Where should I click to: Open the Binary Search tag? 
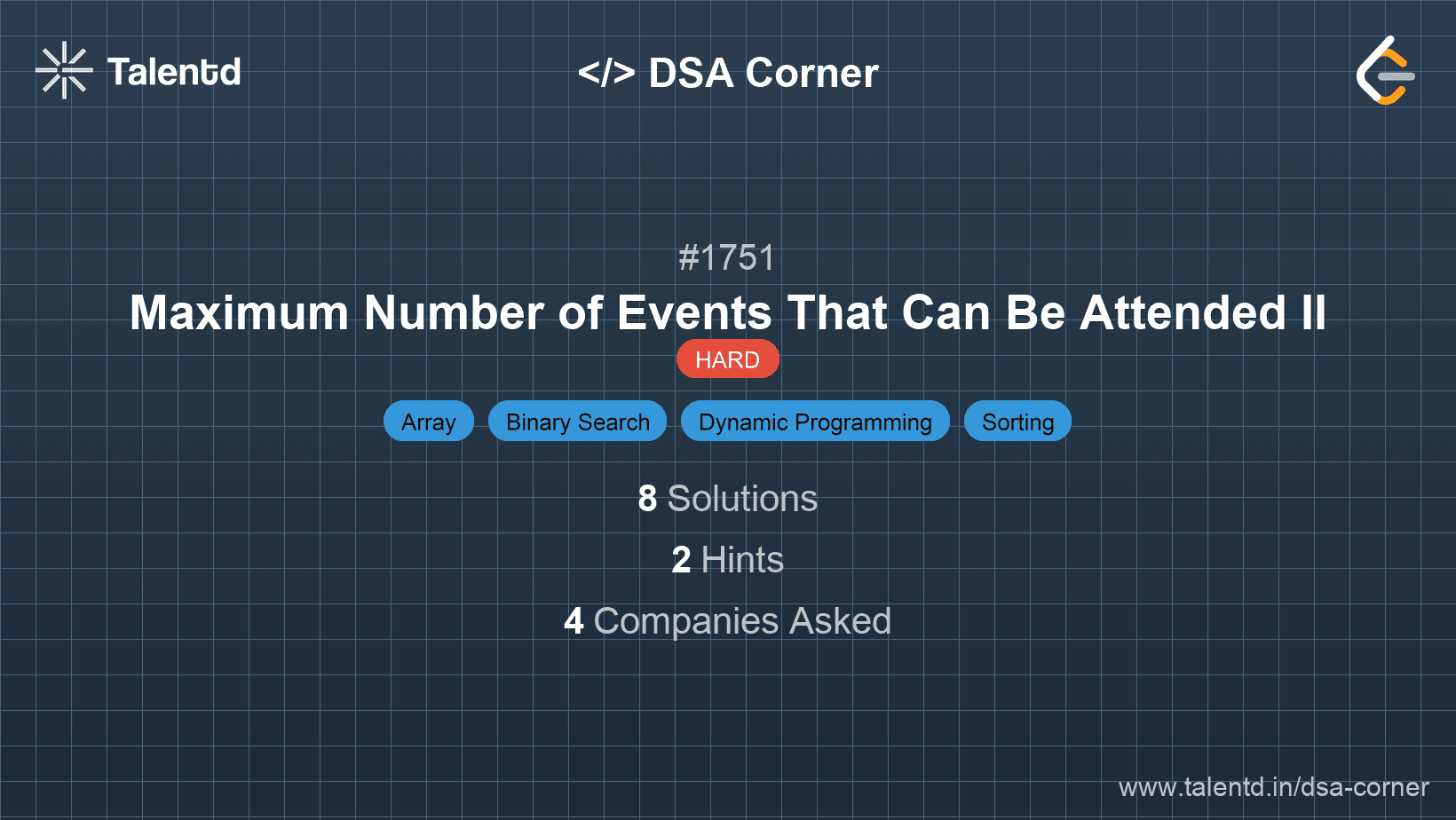[577, 421]
